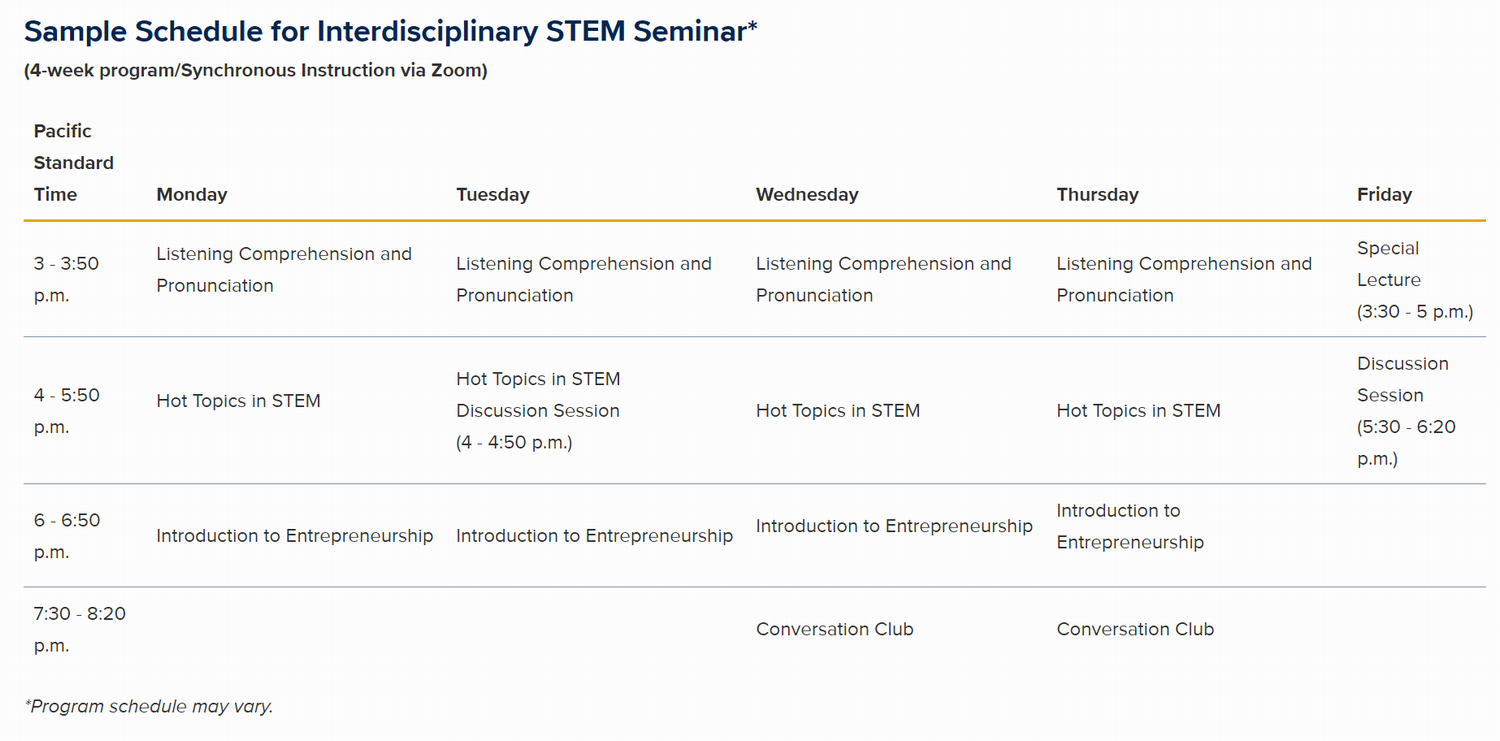Click Thursday's Introduction to Entrepreneurship cell
1500x741 pixels.
coord(1130,526)
